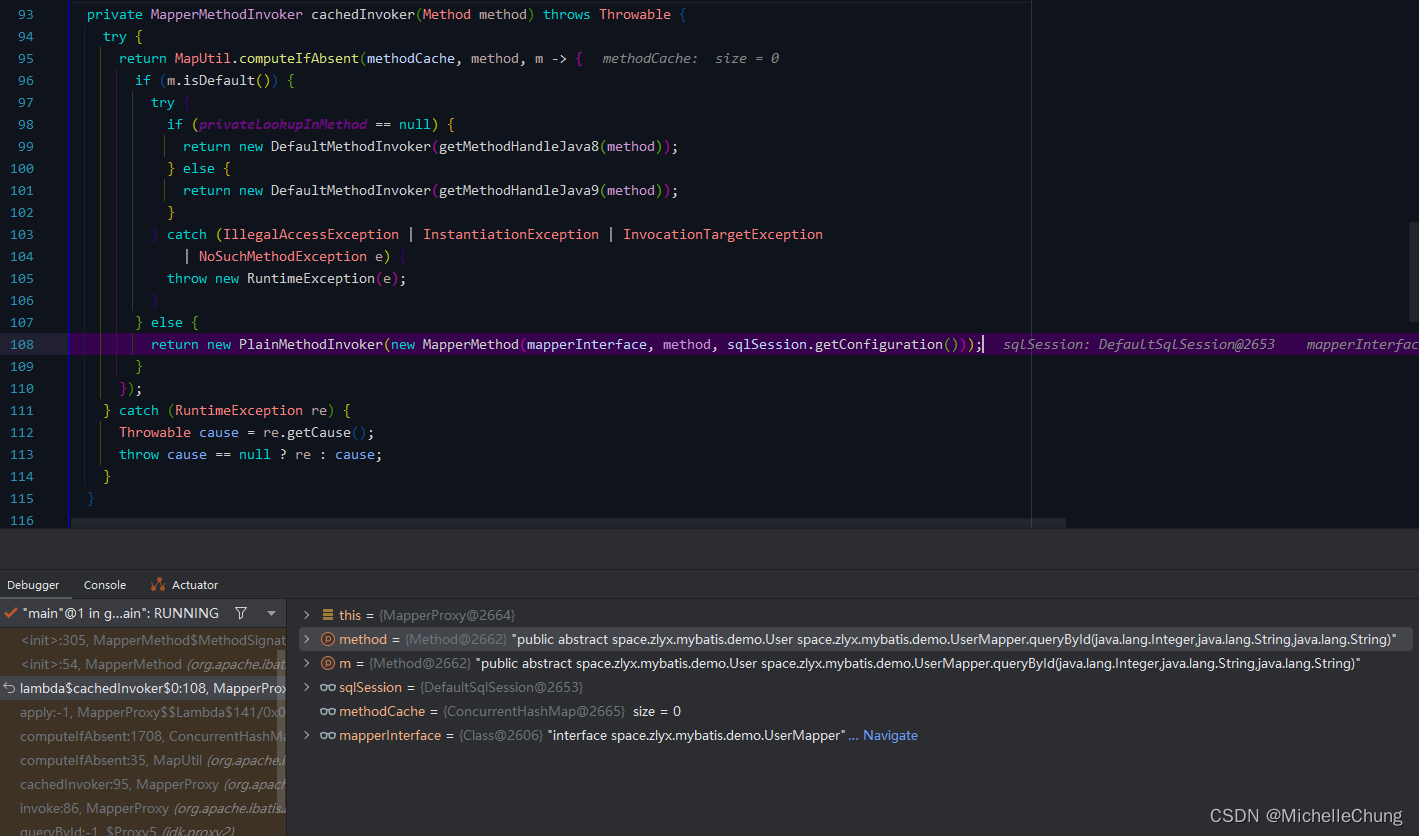Click 'RuntimeException re' on line 111
The height and width of the screenshot is (836, 1419).
point(252,410)
